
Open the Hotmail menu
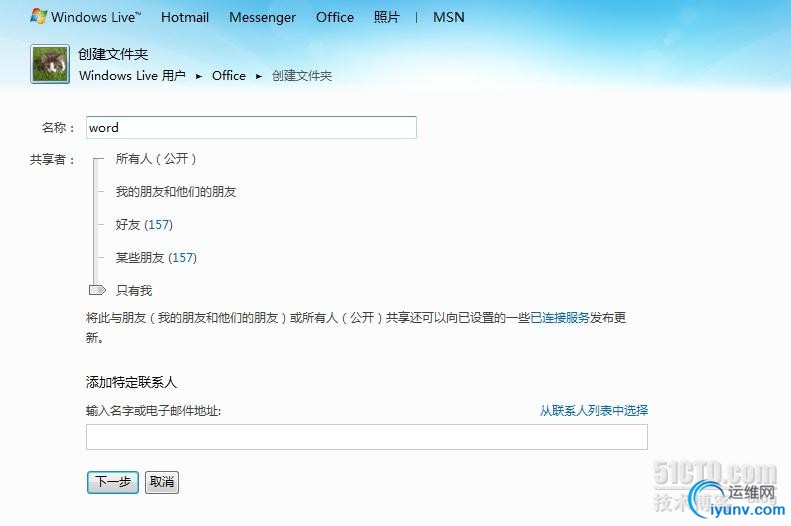click(x=185, y=17)
